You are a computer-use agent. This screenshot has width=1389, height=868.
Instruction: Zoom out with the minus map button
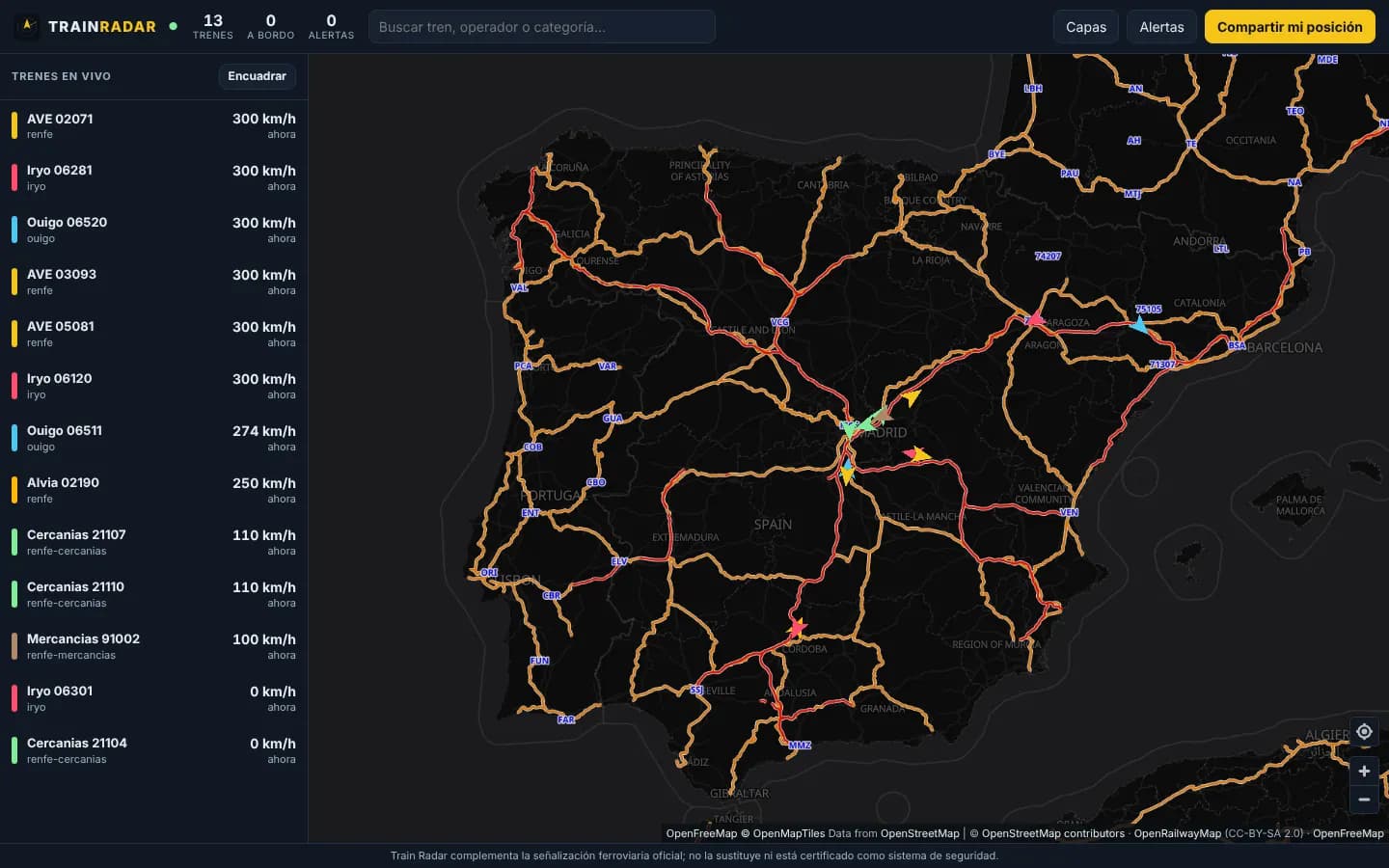[1364, 800]
